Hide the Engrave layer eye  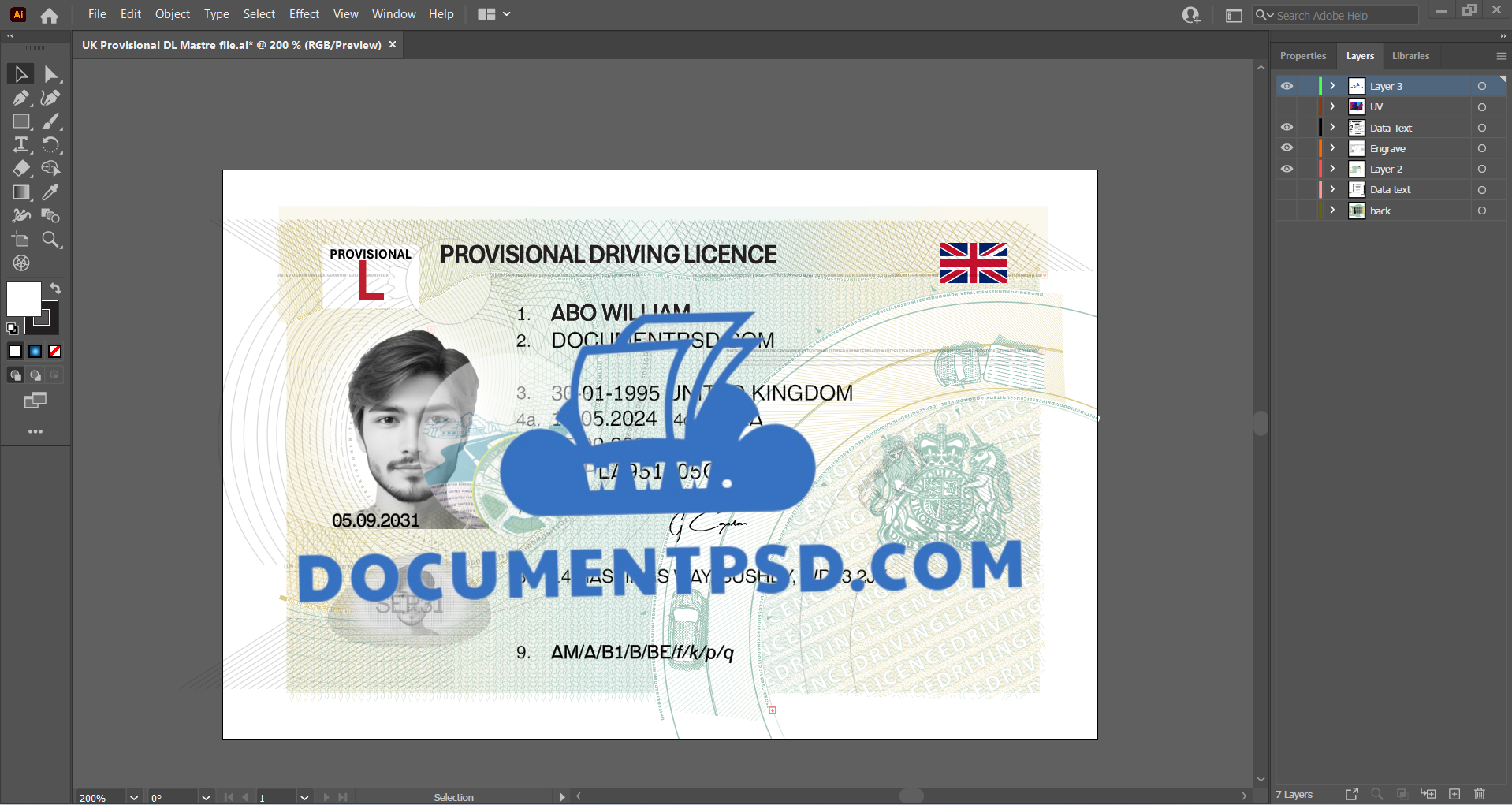pyautogui.click(x=1287, y=148)
